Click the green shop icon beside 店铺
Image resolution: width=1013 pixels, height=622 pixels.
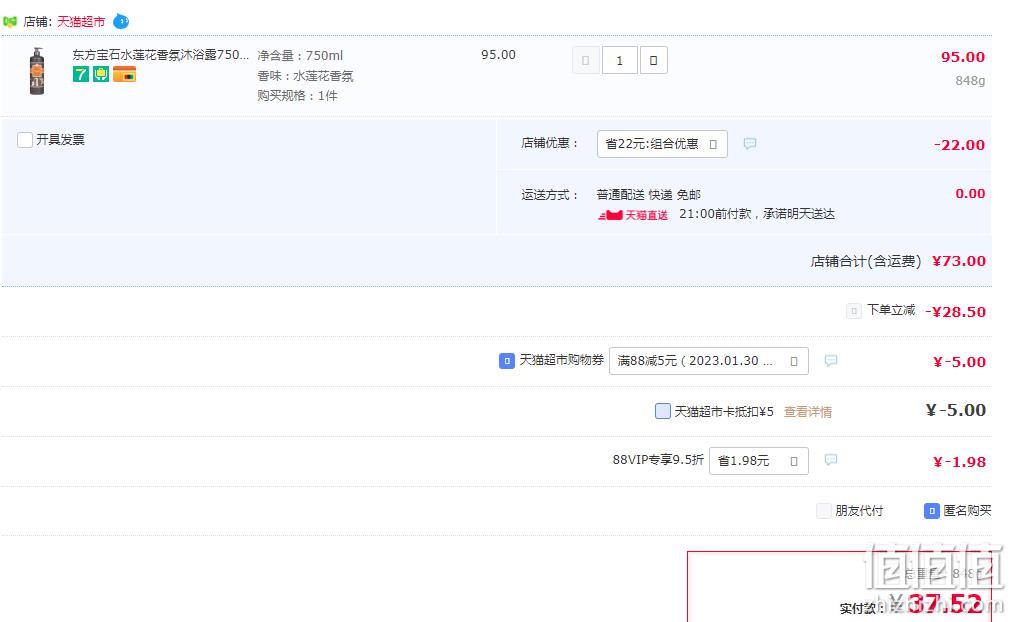tap(10, 21)
